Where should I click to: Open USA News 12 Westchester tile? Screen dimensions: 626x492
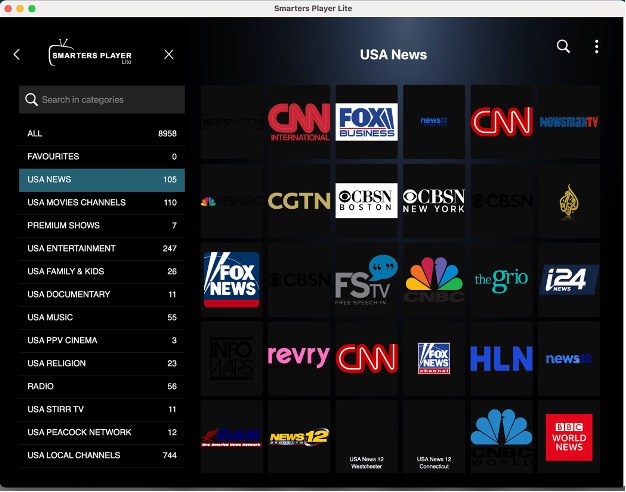point(366,437)
